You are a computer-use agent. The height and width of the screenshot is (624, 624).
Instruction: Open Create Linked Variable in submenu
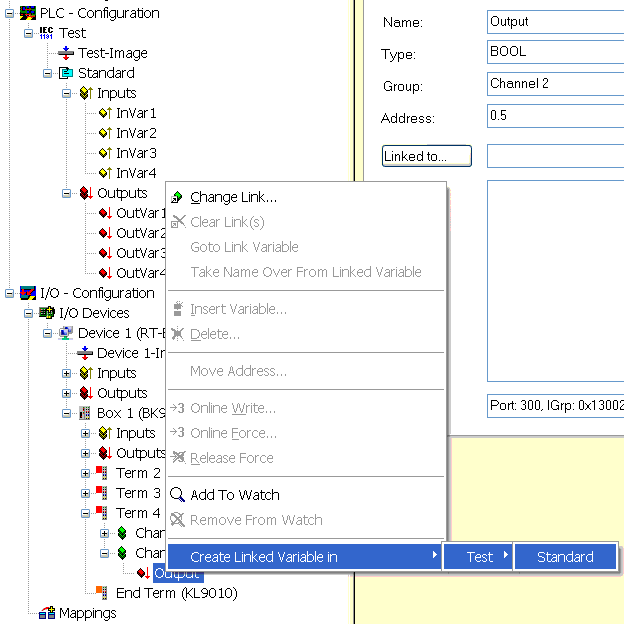(304, 557)
